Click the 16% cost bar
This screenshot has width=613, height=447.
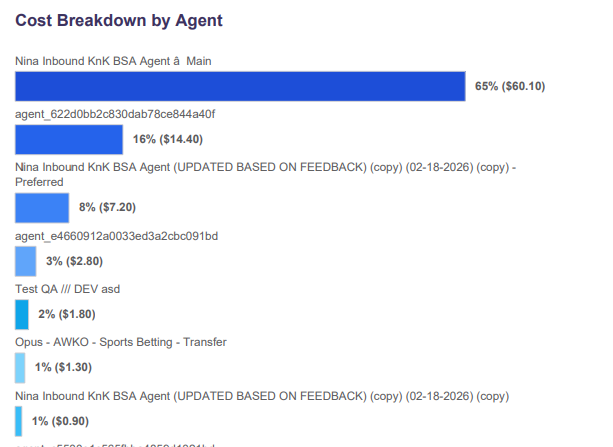pos(68,139)
